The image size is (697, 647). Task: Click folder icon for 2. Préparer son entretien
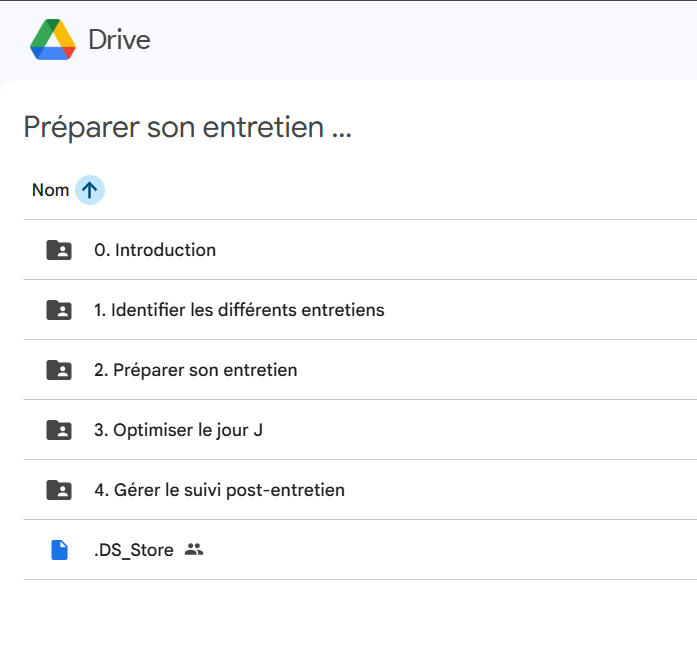pos(59,370)
